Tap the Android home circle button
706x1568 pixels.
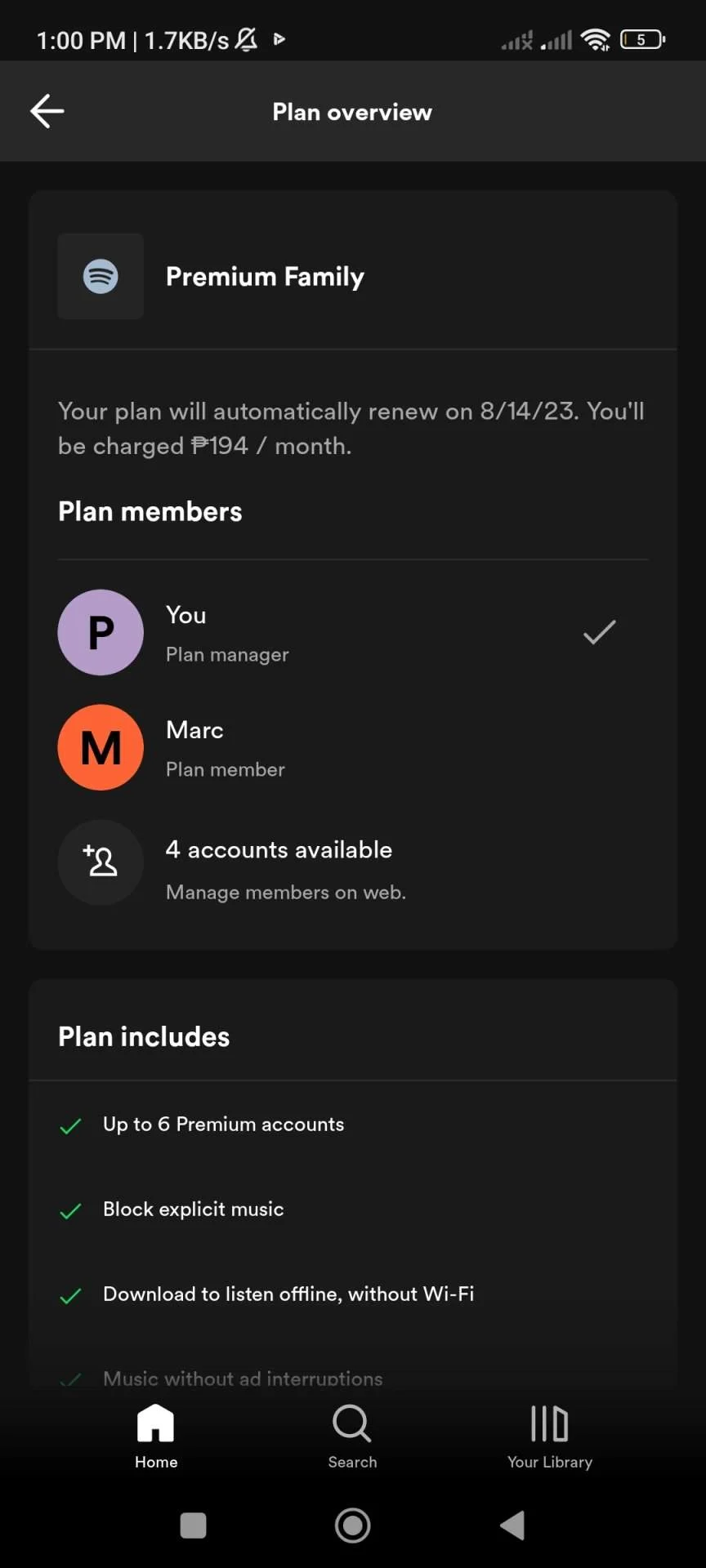353,1525
